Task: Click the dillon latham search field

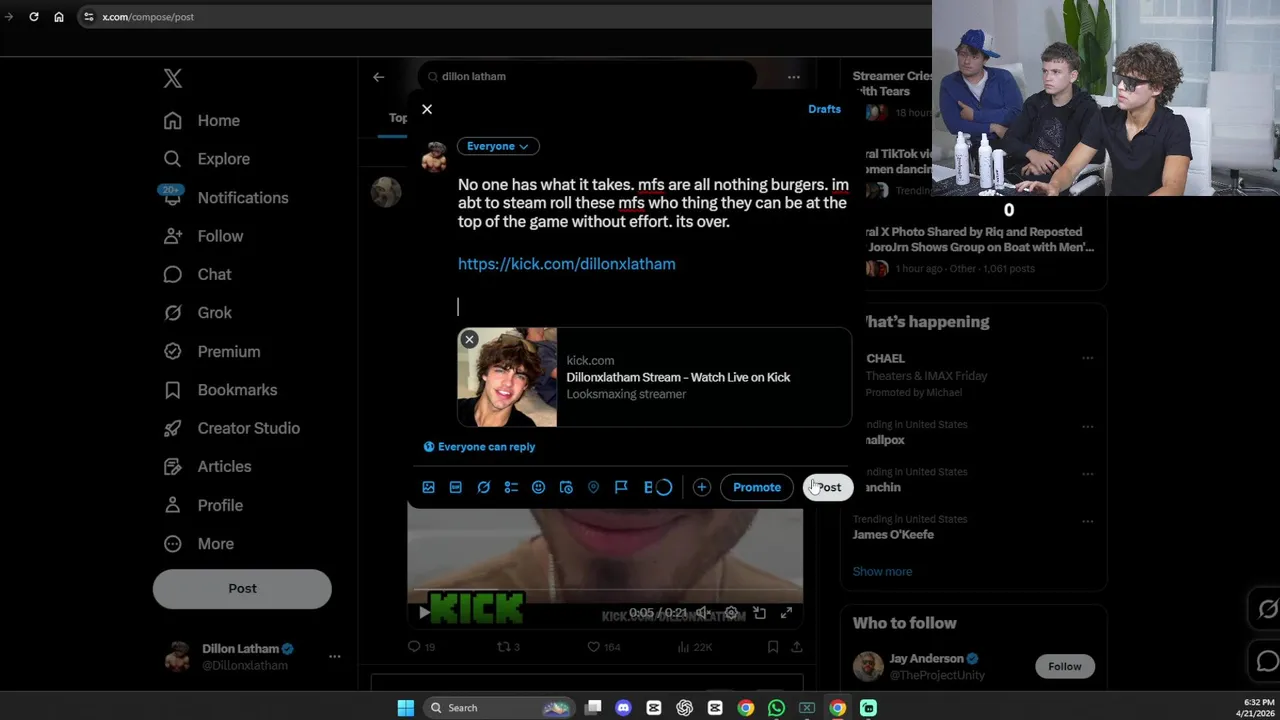Action: pos(586,76)
